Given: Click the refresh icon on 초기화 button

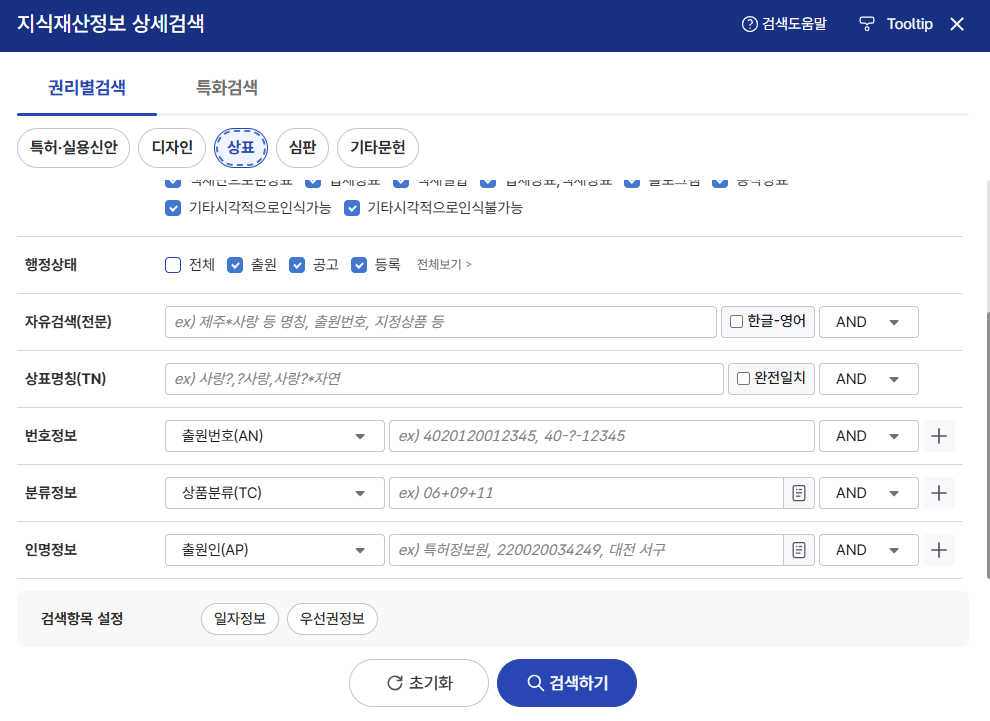Looking at the screenshot, I should point(395,682).
